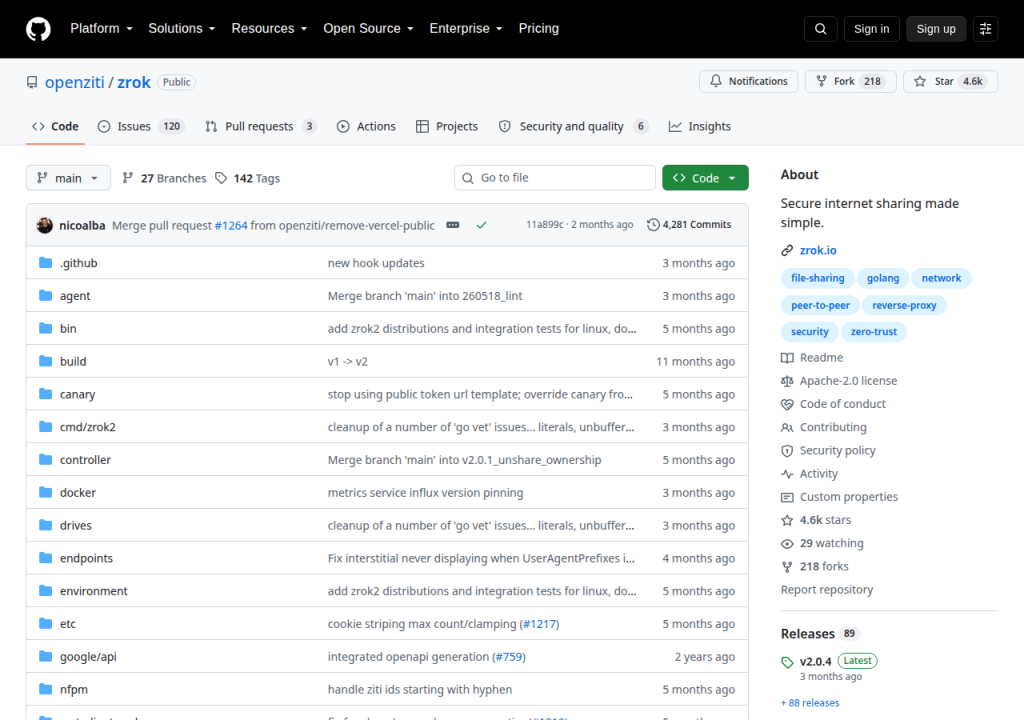Open the Actions tab
This screenshot has width=1024, height=720.
(366, 126)
